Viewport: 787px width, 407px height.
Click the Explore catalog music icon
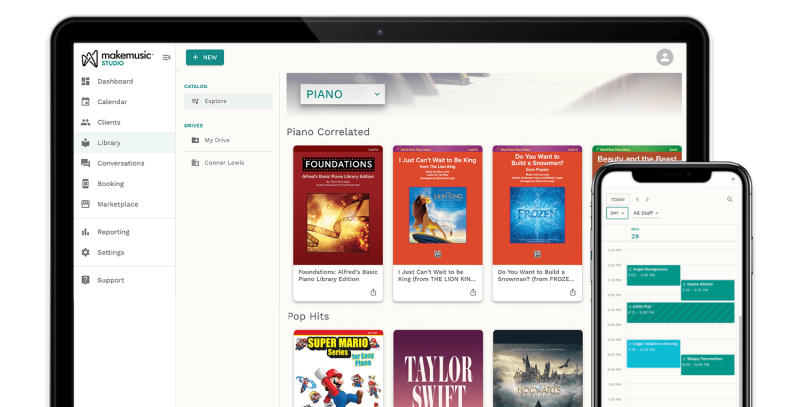point(195,101)
